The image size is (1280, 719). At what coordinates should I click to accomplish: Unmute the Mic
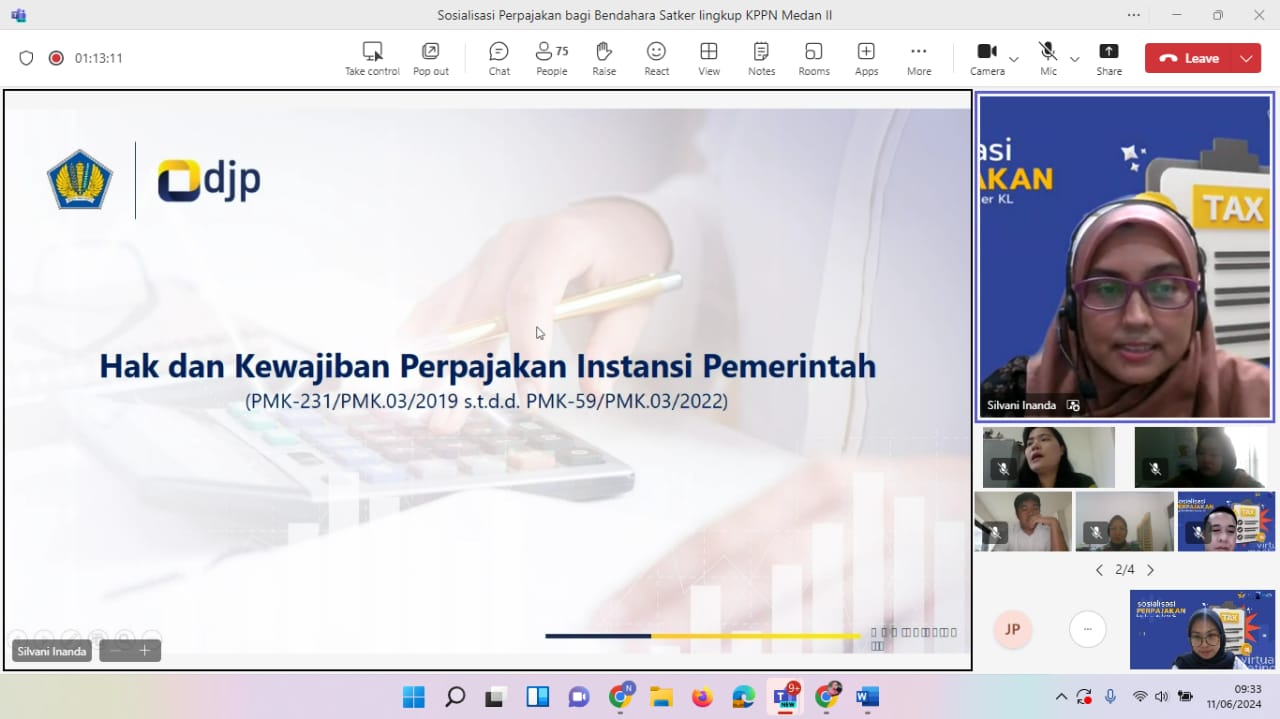click(x=1048, y=58)
